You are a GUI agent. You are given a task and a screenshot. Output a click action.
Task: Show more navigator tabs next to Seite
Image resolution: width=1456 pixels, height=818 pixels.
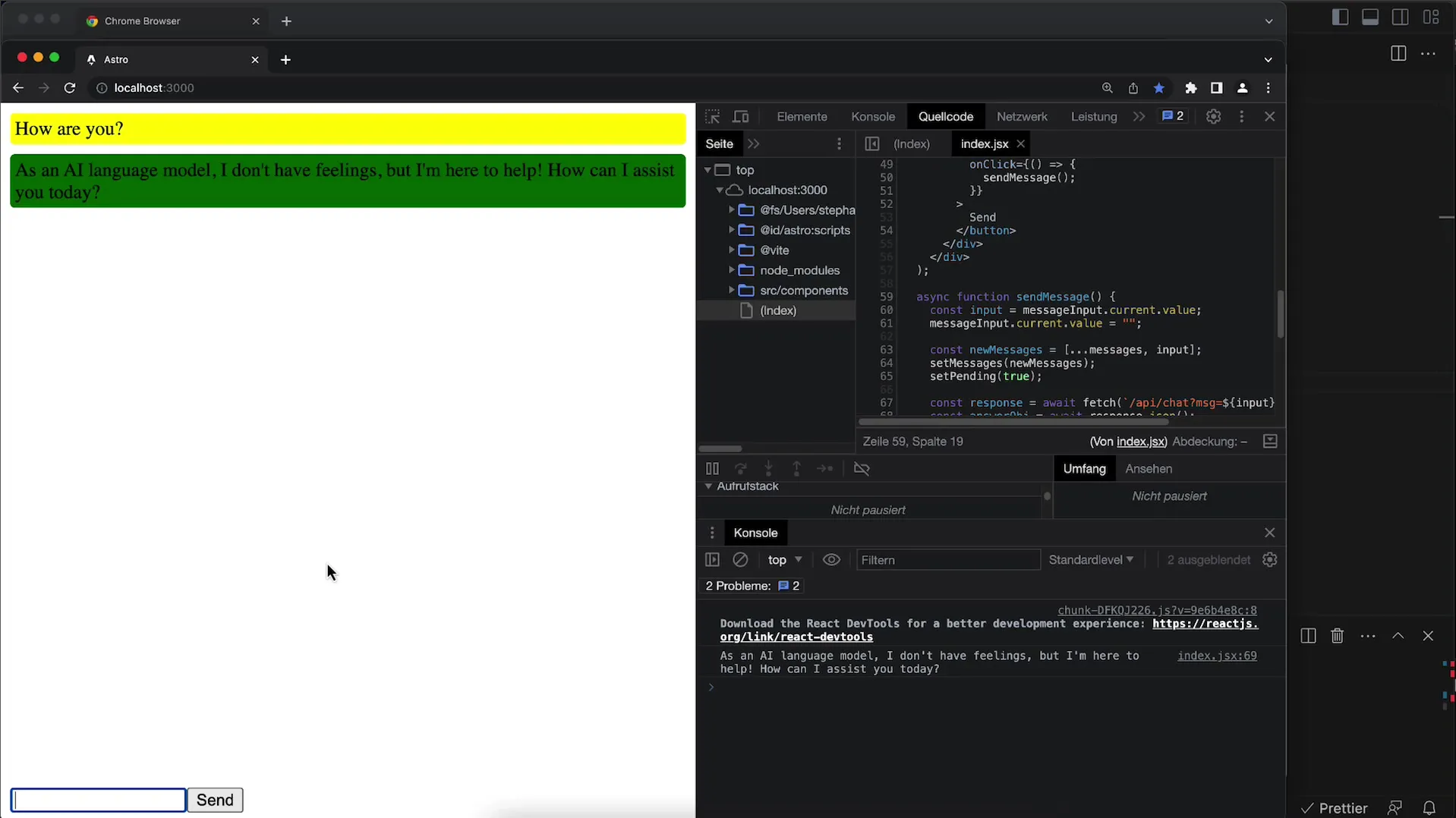coord(753,144)
